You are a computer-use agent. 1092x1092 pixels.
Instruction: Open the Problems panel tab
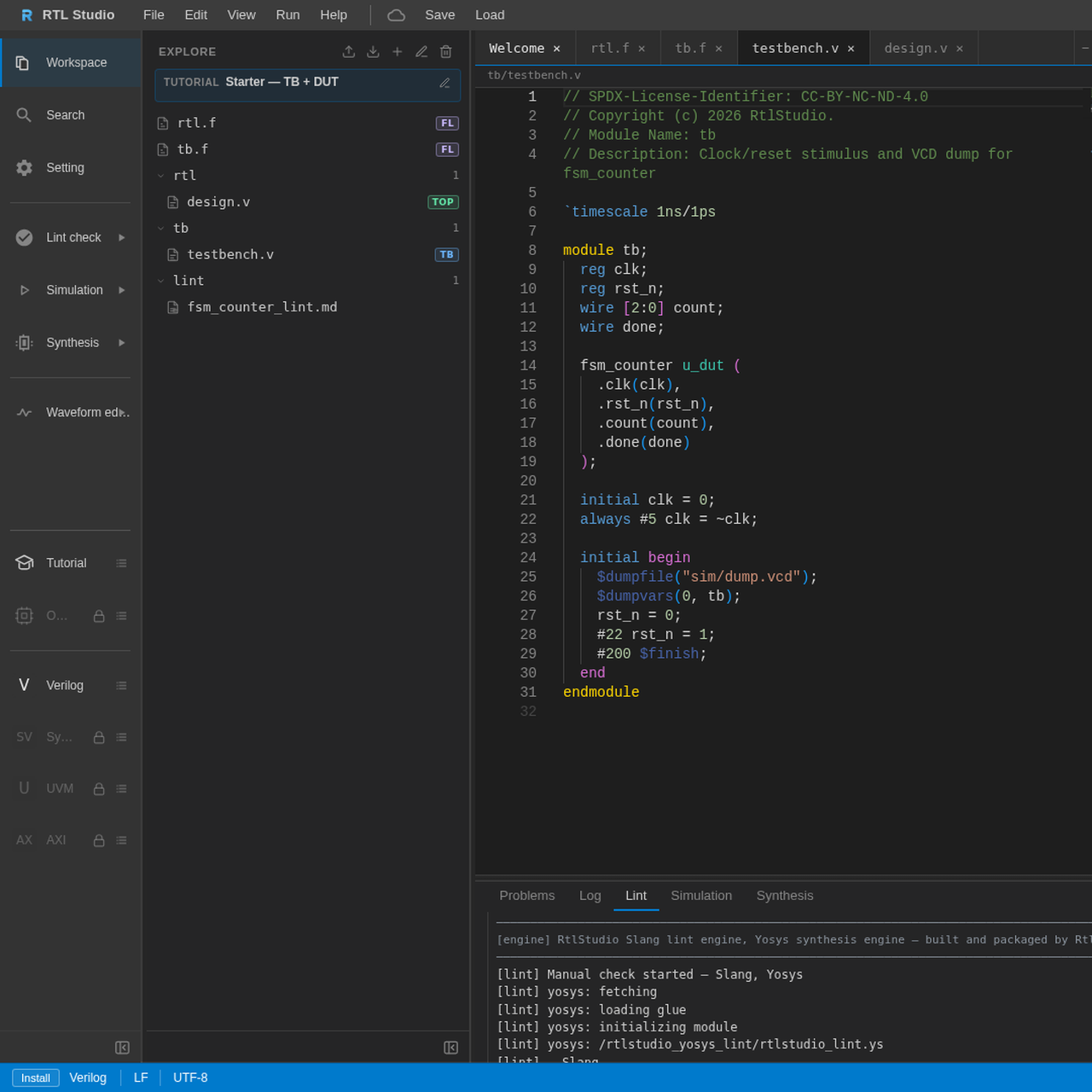pos(527,896)
